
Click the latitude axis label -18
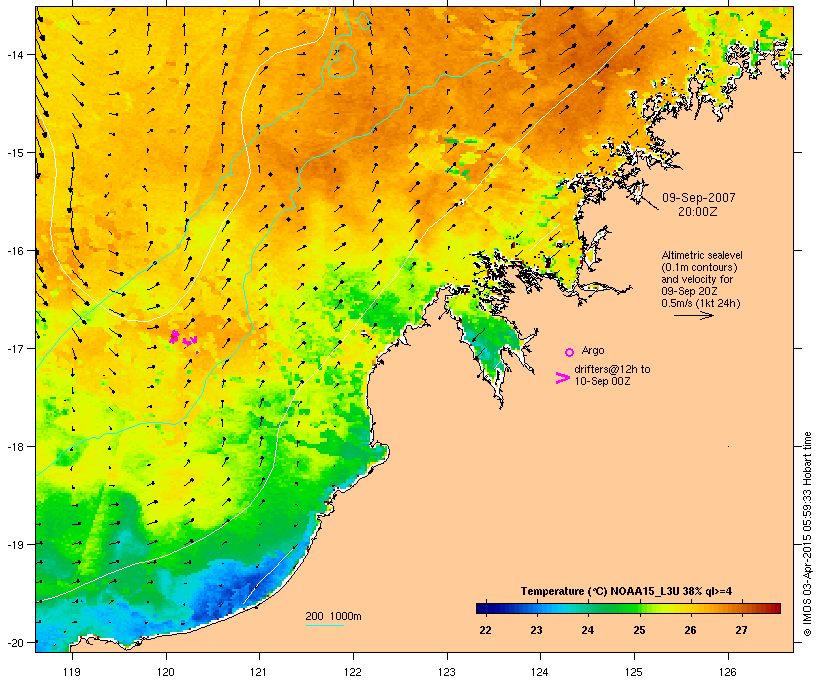click(14, 447)
